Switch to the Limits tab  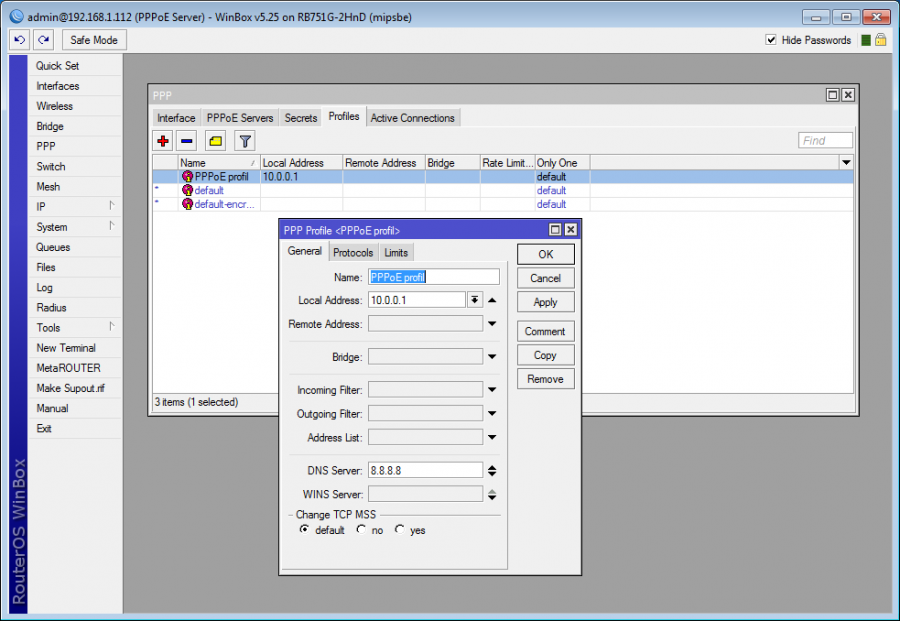tap(396, 253)
